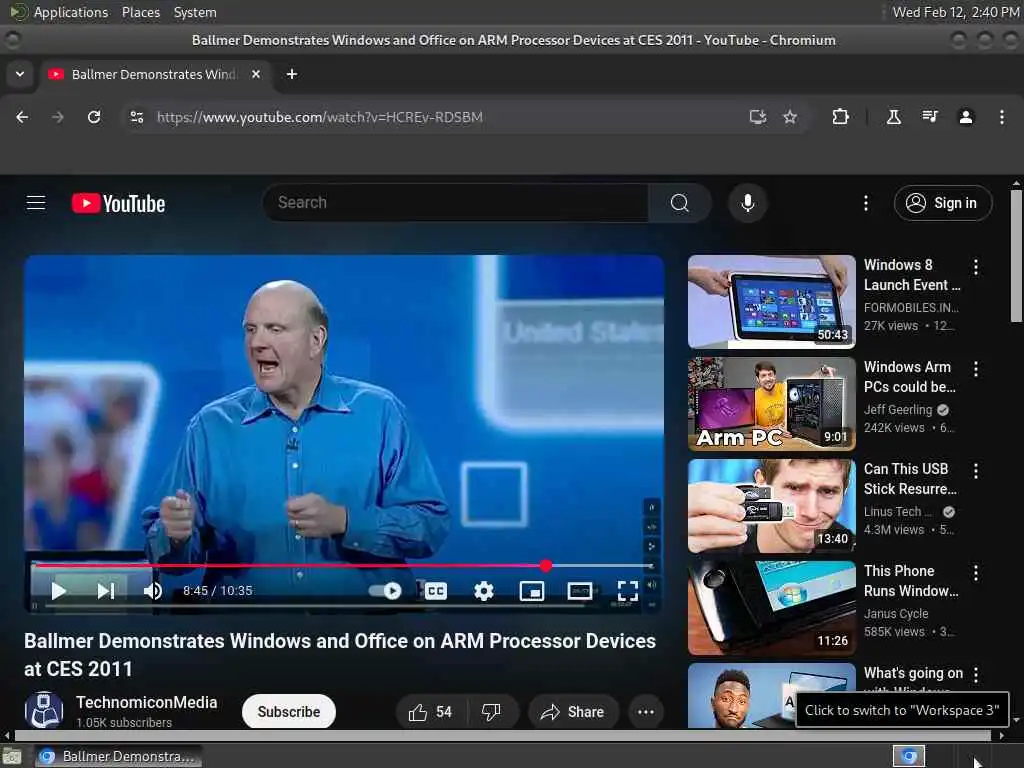Click the YouTube search magnifier button
1024x768 pixels.
tap(679, 203)
